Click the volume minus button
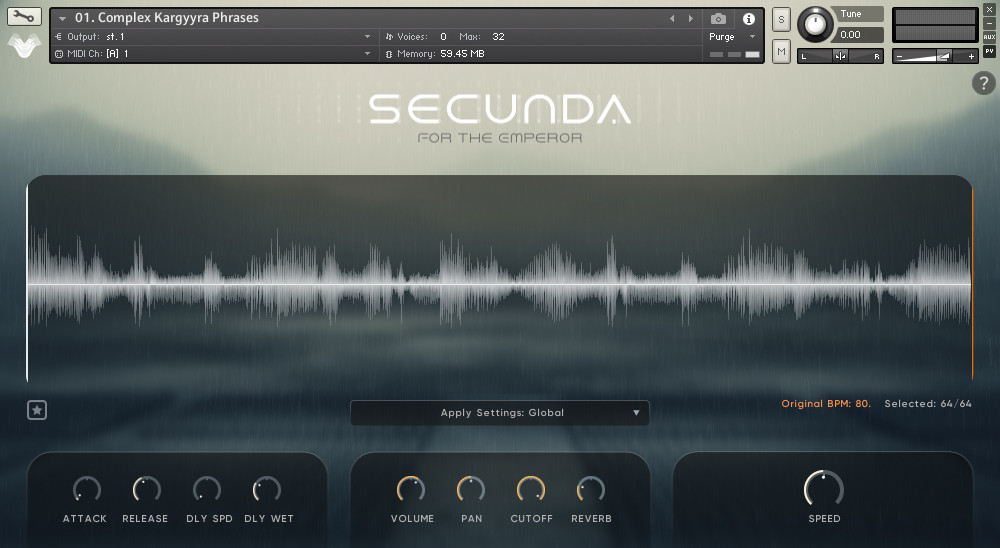Screen dimensions: 1000x548 [899, 57]
